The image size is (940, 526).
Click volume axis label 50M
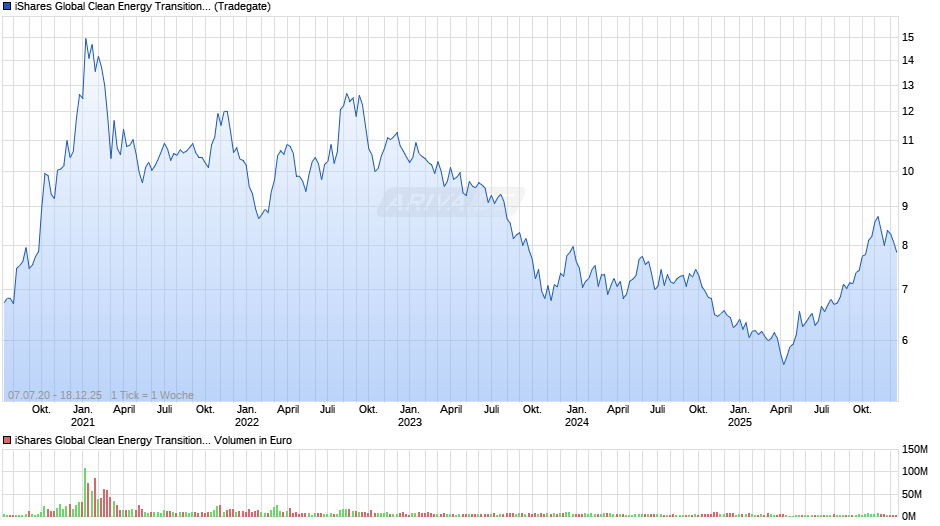[x=912, y=494]
